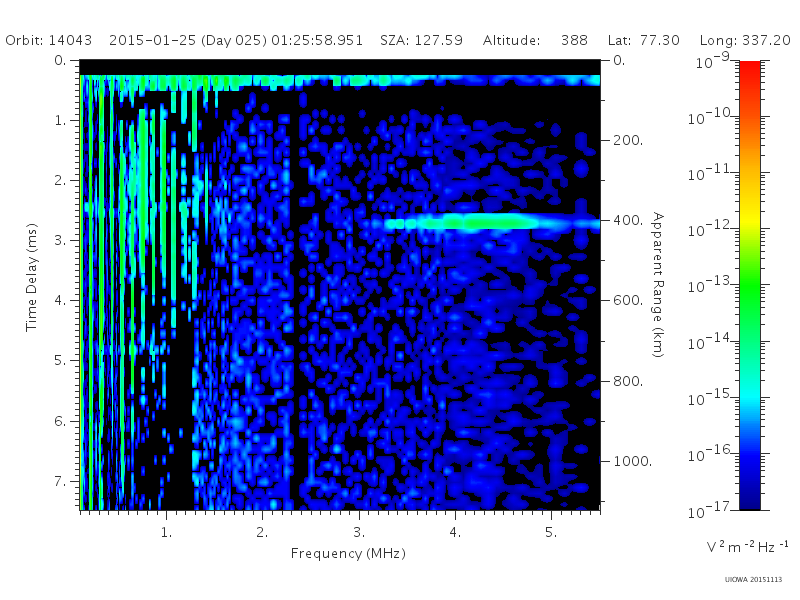Click the 'Orbit: 14043' header text
800x600 pixels.
tap(49, 40)
